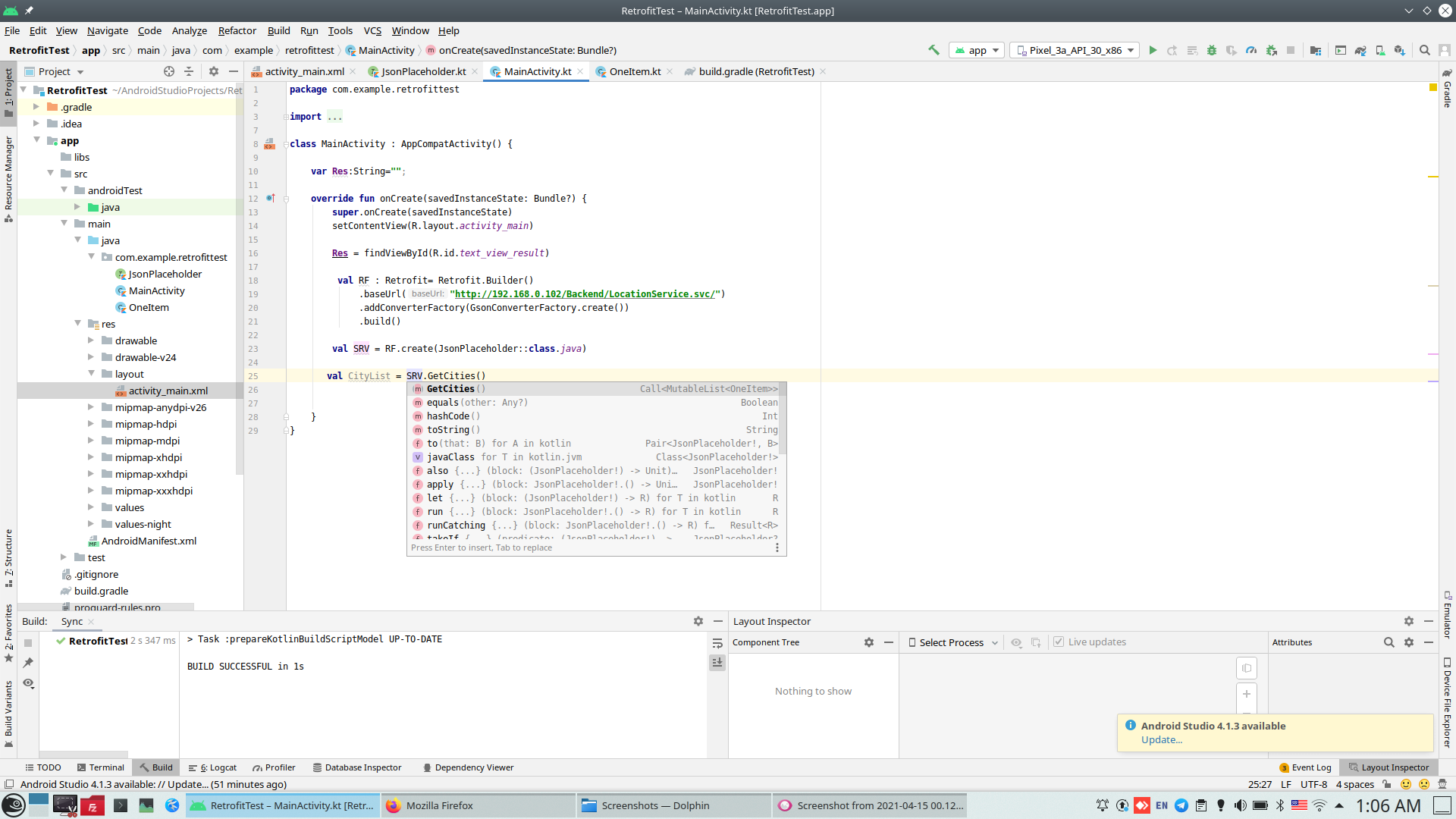Sync project with Gradle files icon
Image resolution: width=1456 pixels, height=819 pixels.
[1360, 50]
